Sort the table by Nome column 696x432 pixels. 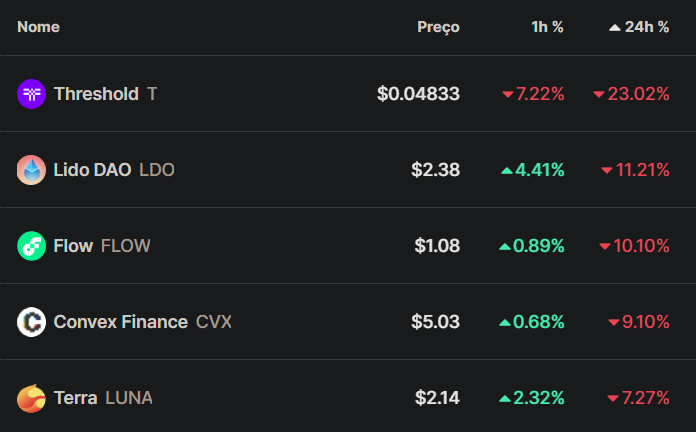tap(38, 27)
